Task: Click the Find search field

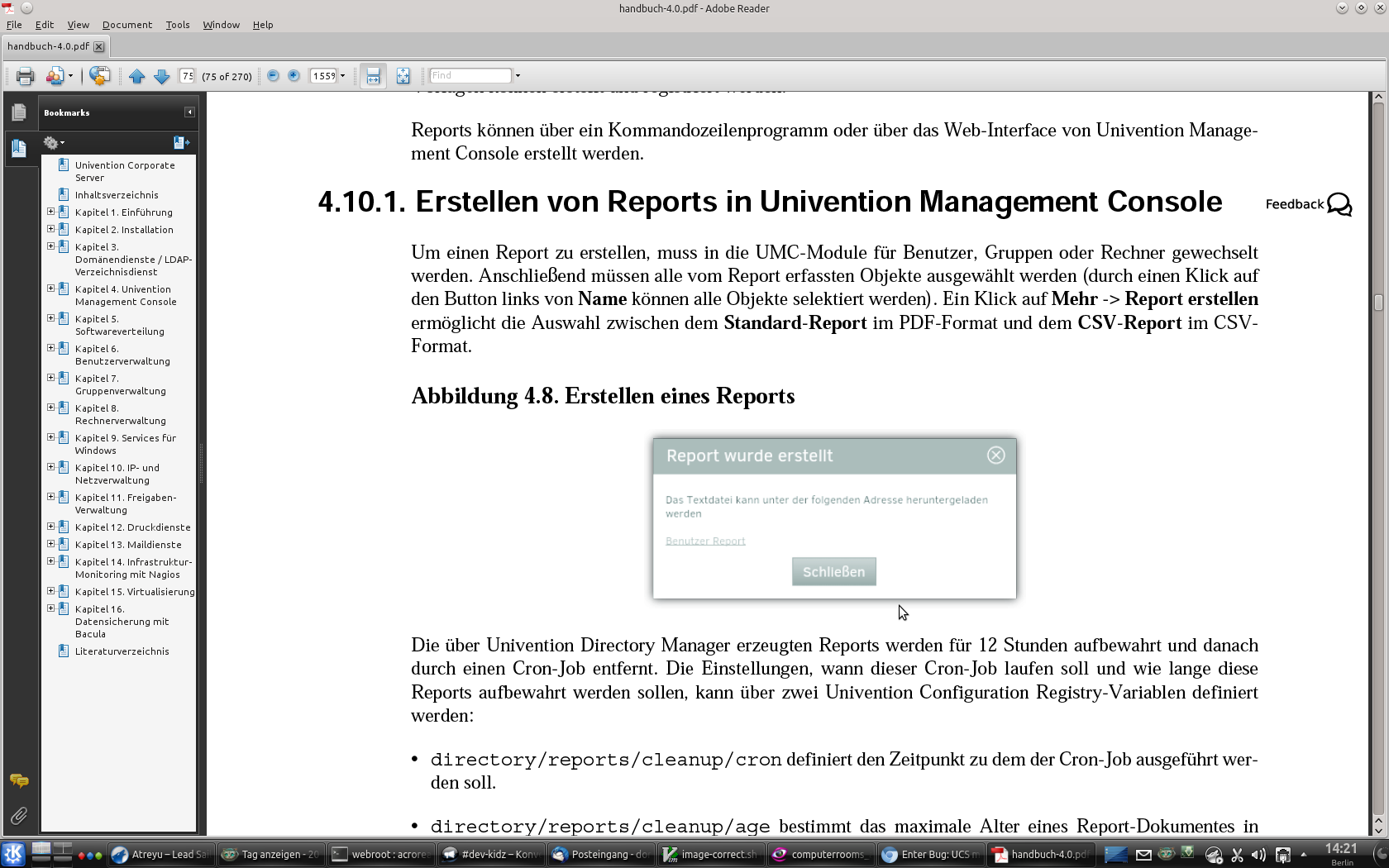Action: click(x=470, y=76)
